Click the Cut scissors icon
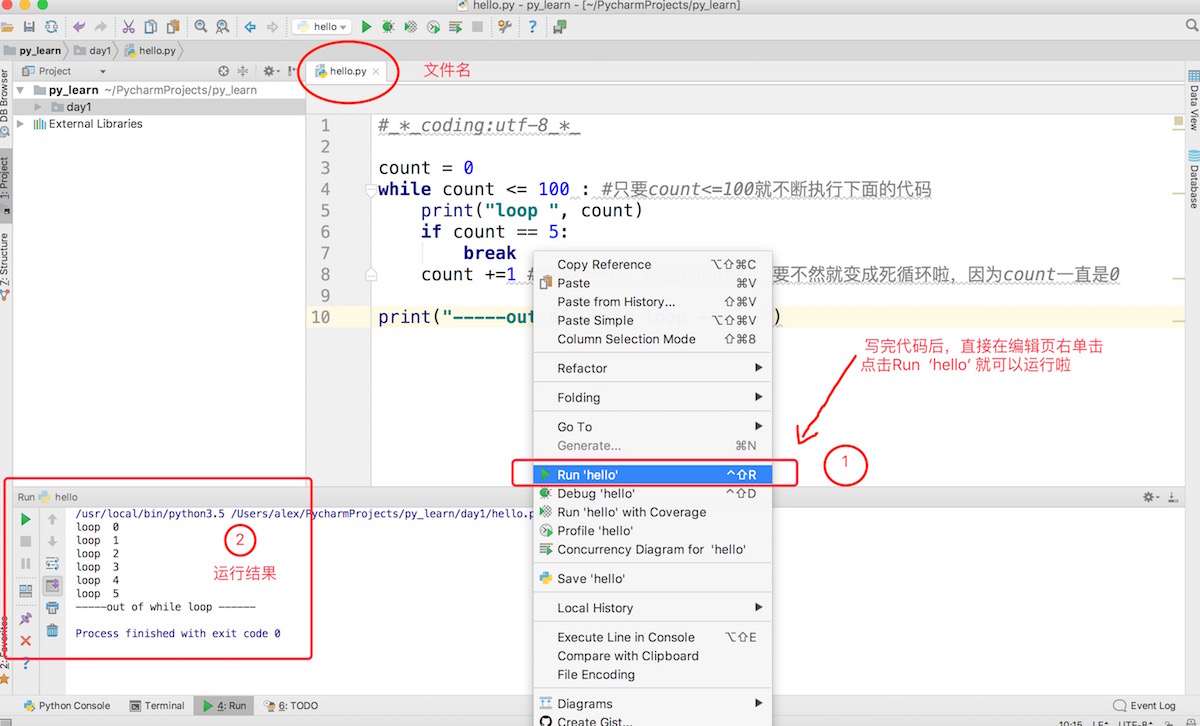1200x726 pixels. [129, 27]
